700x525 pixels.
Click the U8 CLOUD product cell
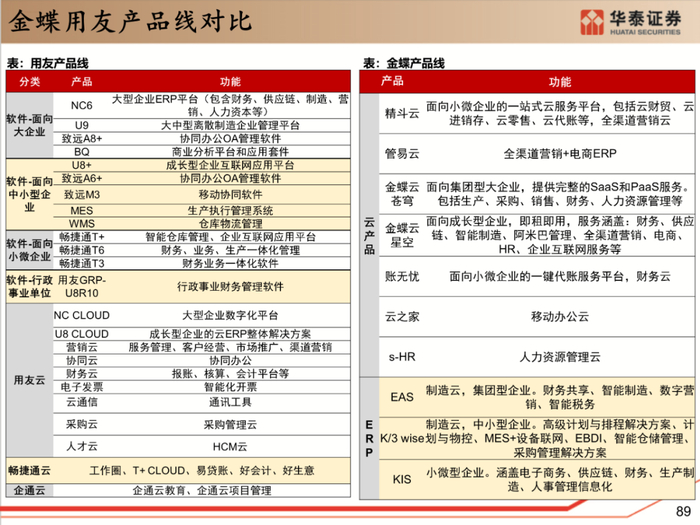coord(82,334)
